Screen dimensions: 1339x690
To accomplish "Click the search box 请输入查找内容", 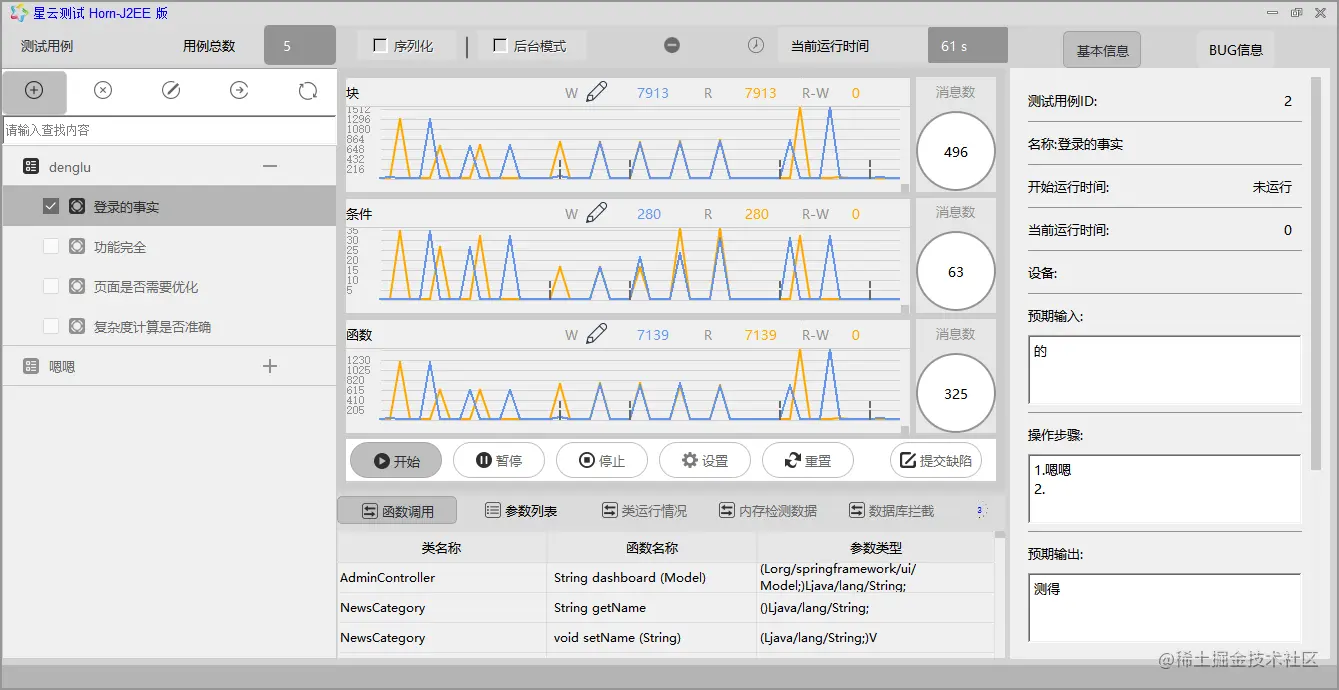I will point(169,130).
